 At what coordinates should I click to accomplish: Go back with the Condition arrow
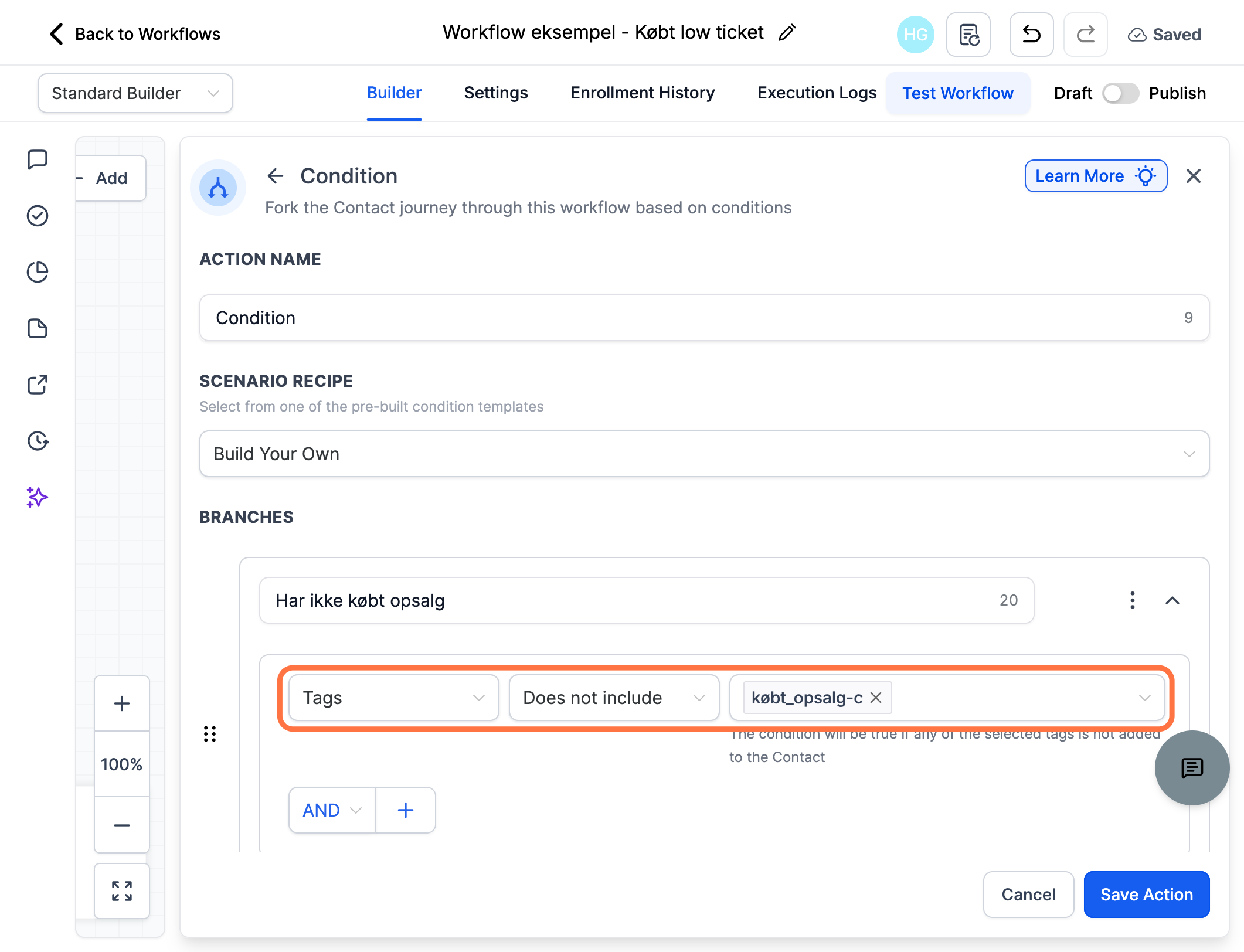pyautogui.click(x=276, y=176)
